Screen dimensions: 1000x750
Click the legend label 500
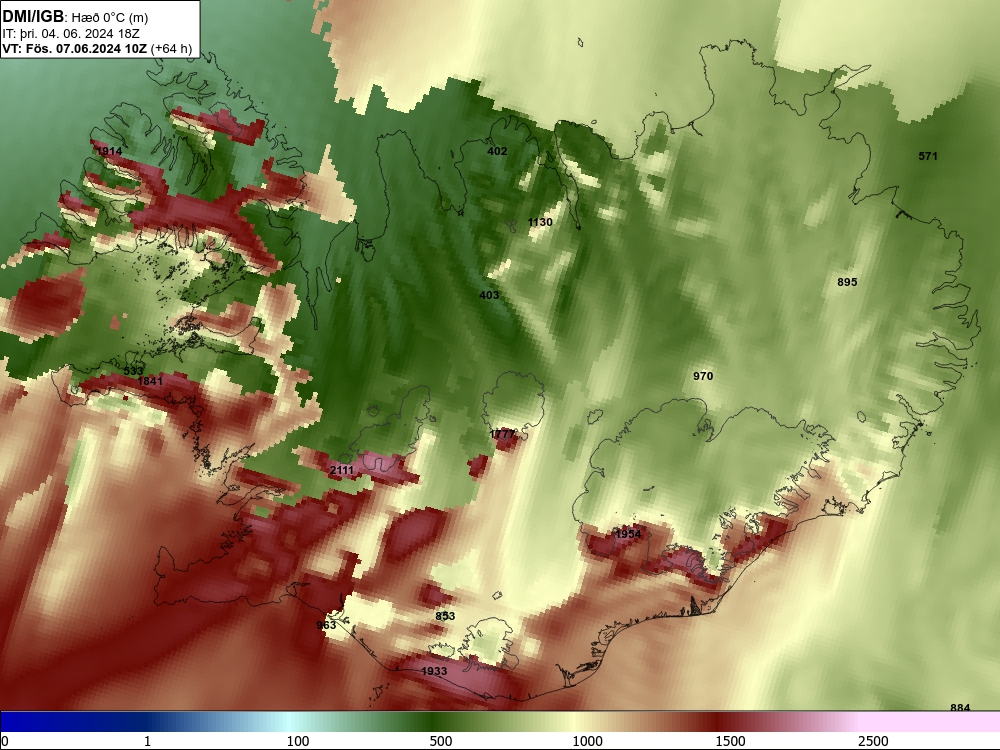click(x=441, y=741)
